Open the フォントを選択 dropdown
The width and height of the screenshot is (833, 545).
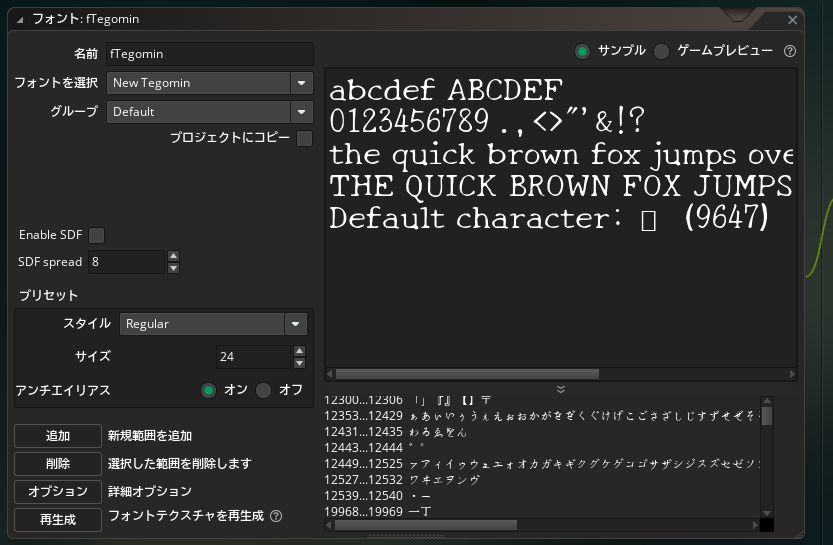click(301, 83)
